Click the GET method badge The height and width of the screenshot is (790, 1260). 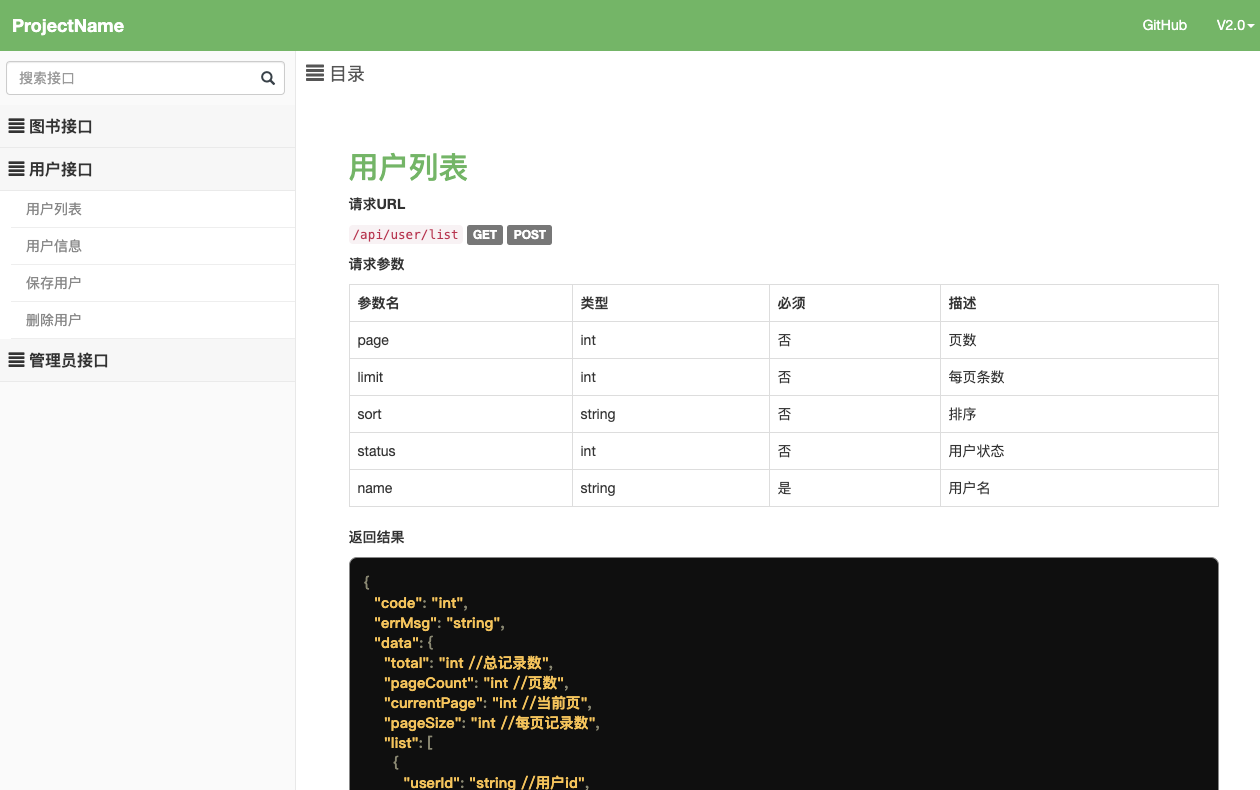tap(485, 235)
